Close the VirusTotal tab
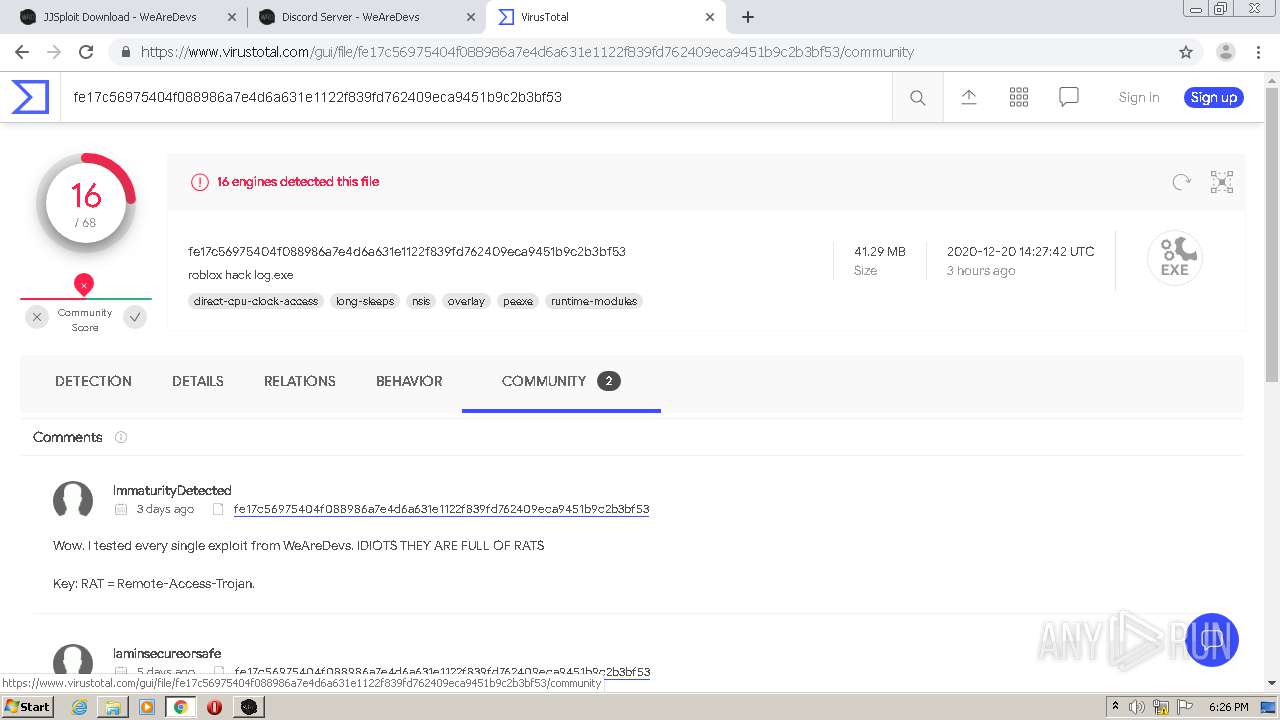 [710, 17]
